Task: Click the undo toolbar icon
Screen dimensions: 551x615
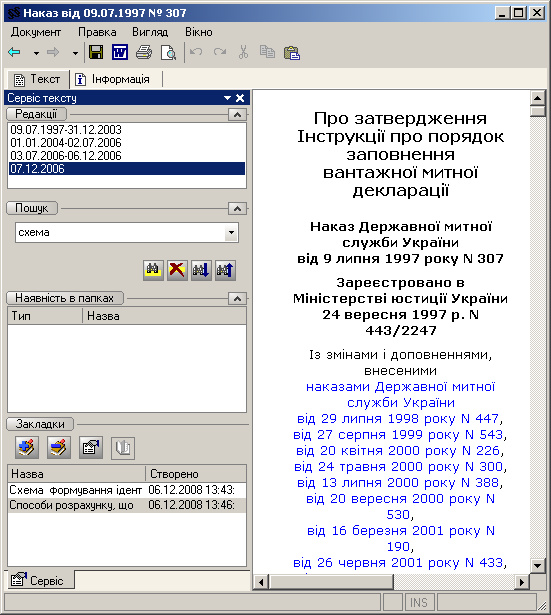Action: point(196,52)
